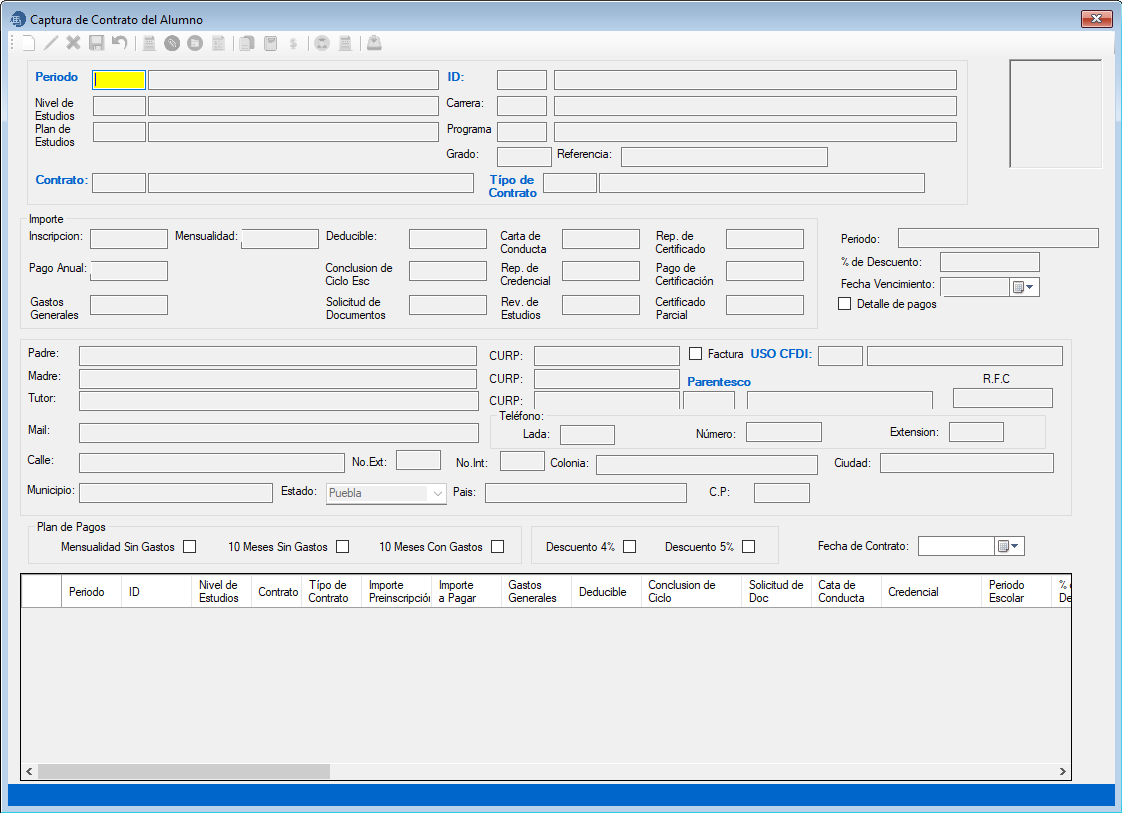Toggle the Descuento 5% checkbox
Viewport: 1122px width, 813px height.
(748, 547)
